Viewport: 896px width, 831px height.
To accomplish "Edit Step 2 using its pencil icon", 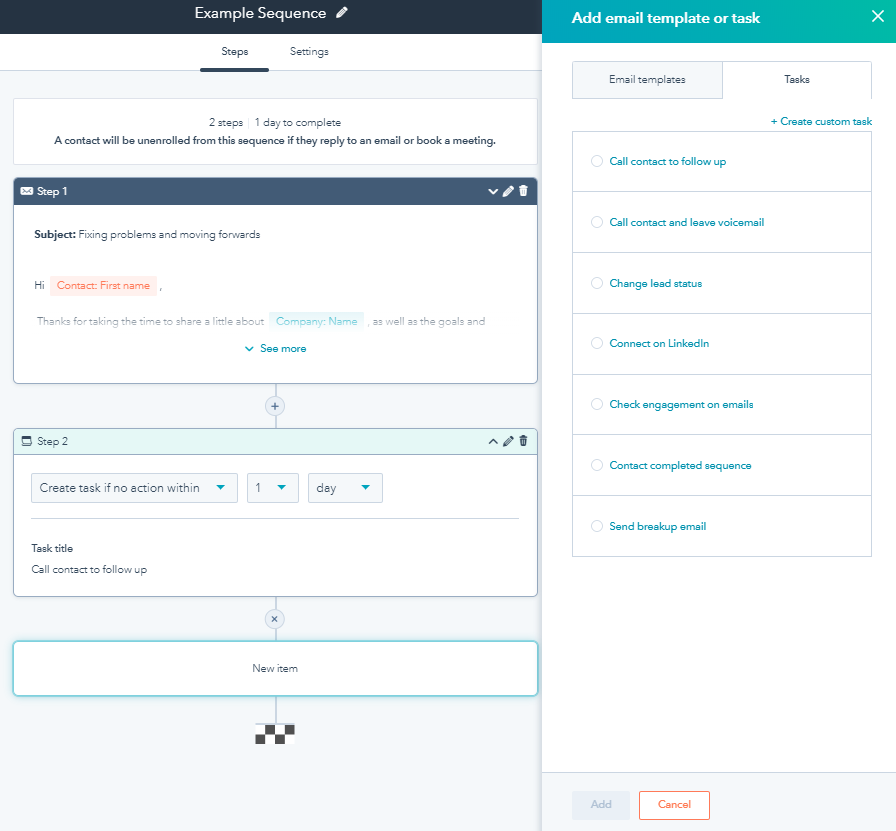I will [x=508, y=441].
